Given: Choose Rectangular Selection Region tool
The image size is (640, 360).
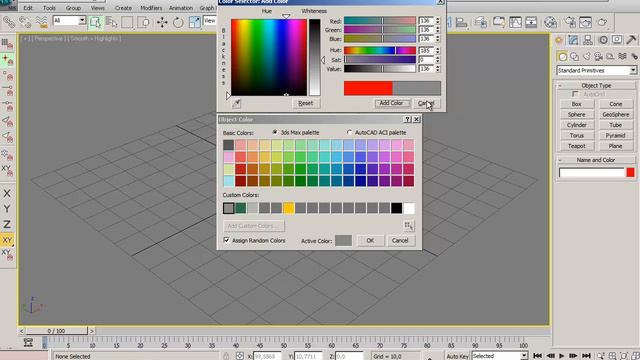Looking at the screenshot, I should tap(127, 22).
